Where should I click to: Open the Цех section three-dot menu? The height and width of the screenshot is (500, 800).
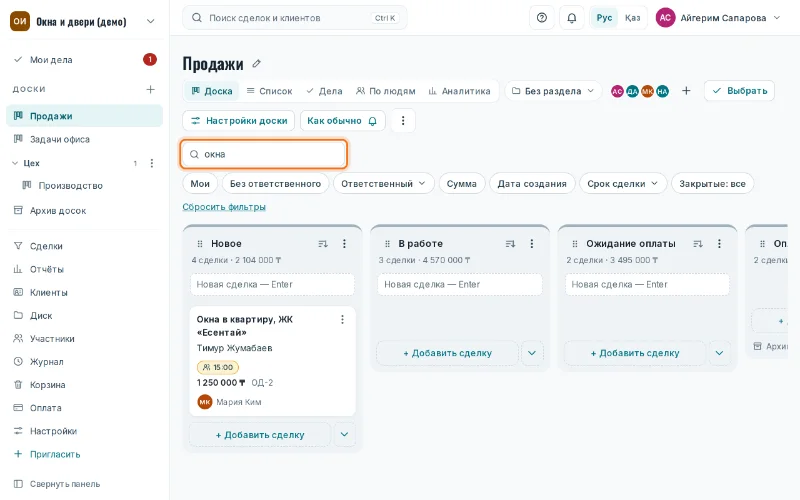152,163
